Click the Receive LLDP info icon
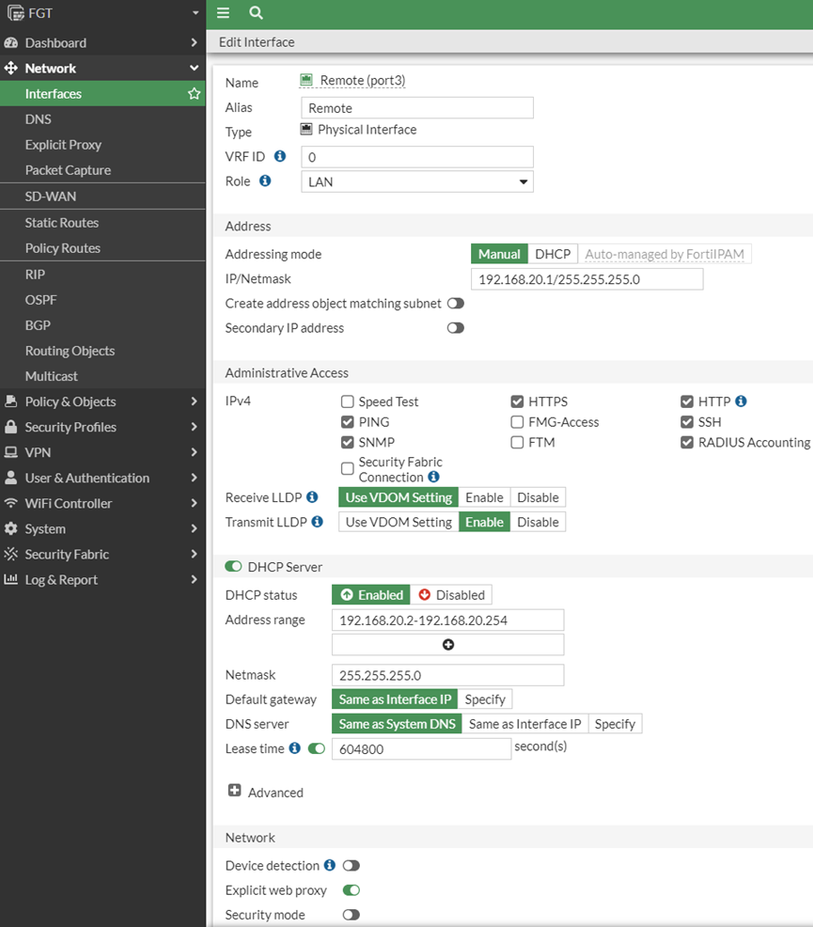This screenshot has width=813, height=927. click(312, 497)
